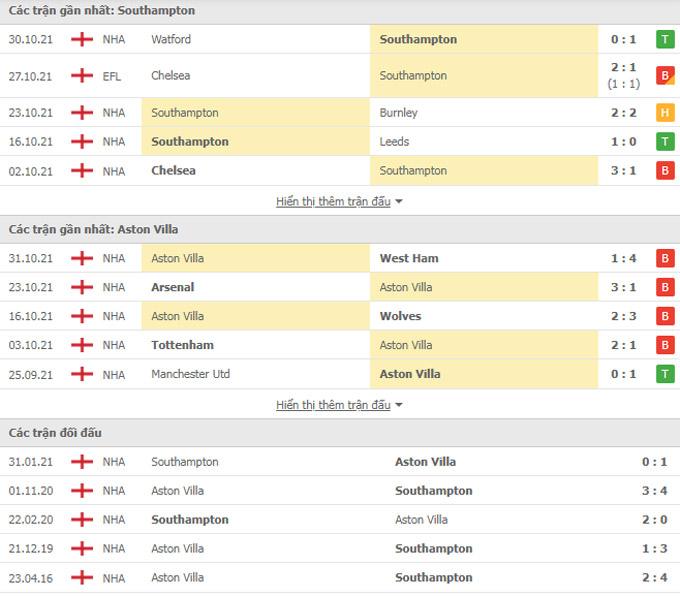Viewport: 680px width, 597px height.
Task: Click red B badge on Chelsea EFL match
Action: point(665,75)
